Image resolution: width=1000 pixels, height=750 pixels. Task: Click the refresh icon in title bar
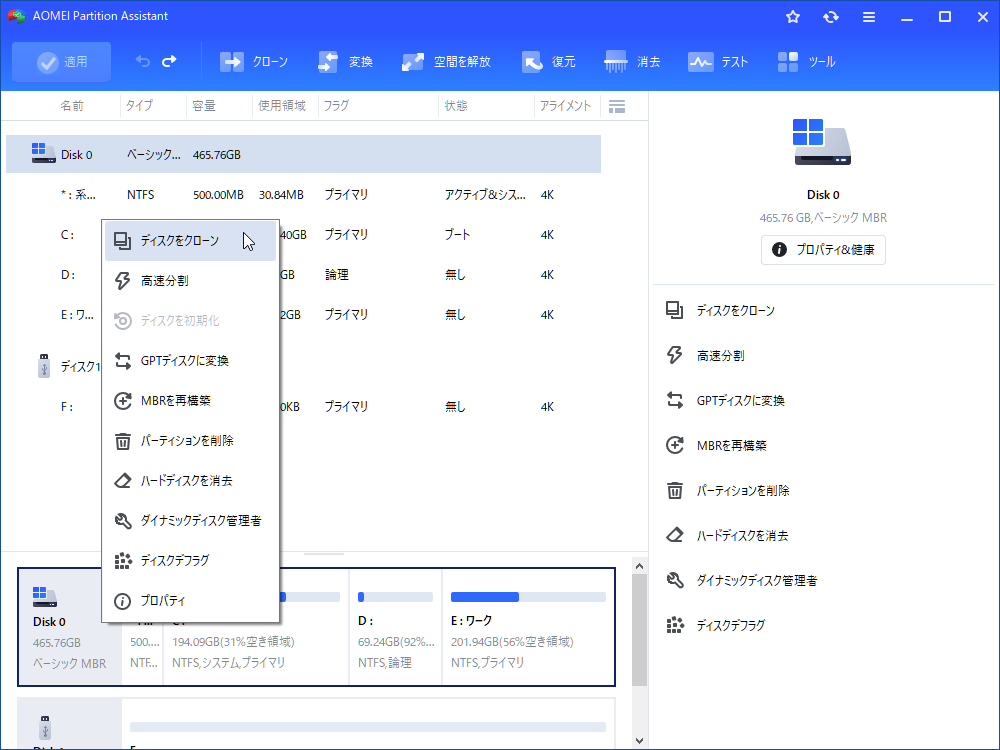(830, 17)
